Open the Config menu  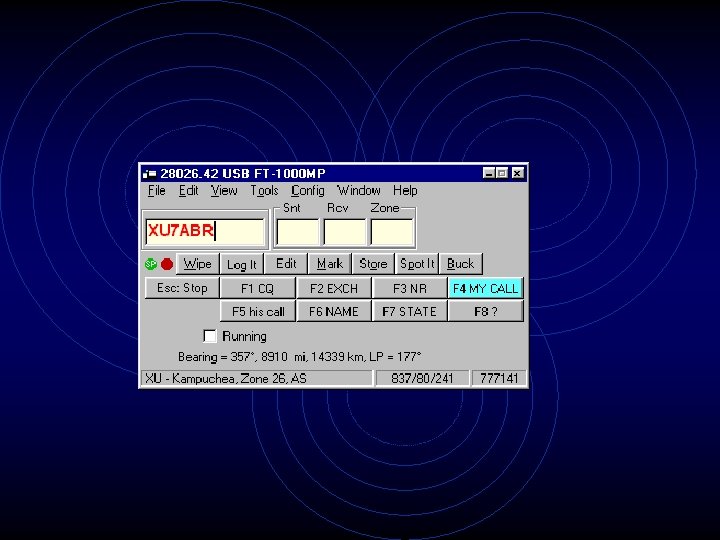tap(308, 190)
